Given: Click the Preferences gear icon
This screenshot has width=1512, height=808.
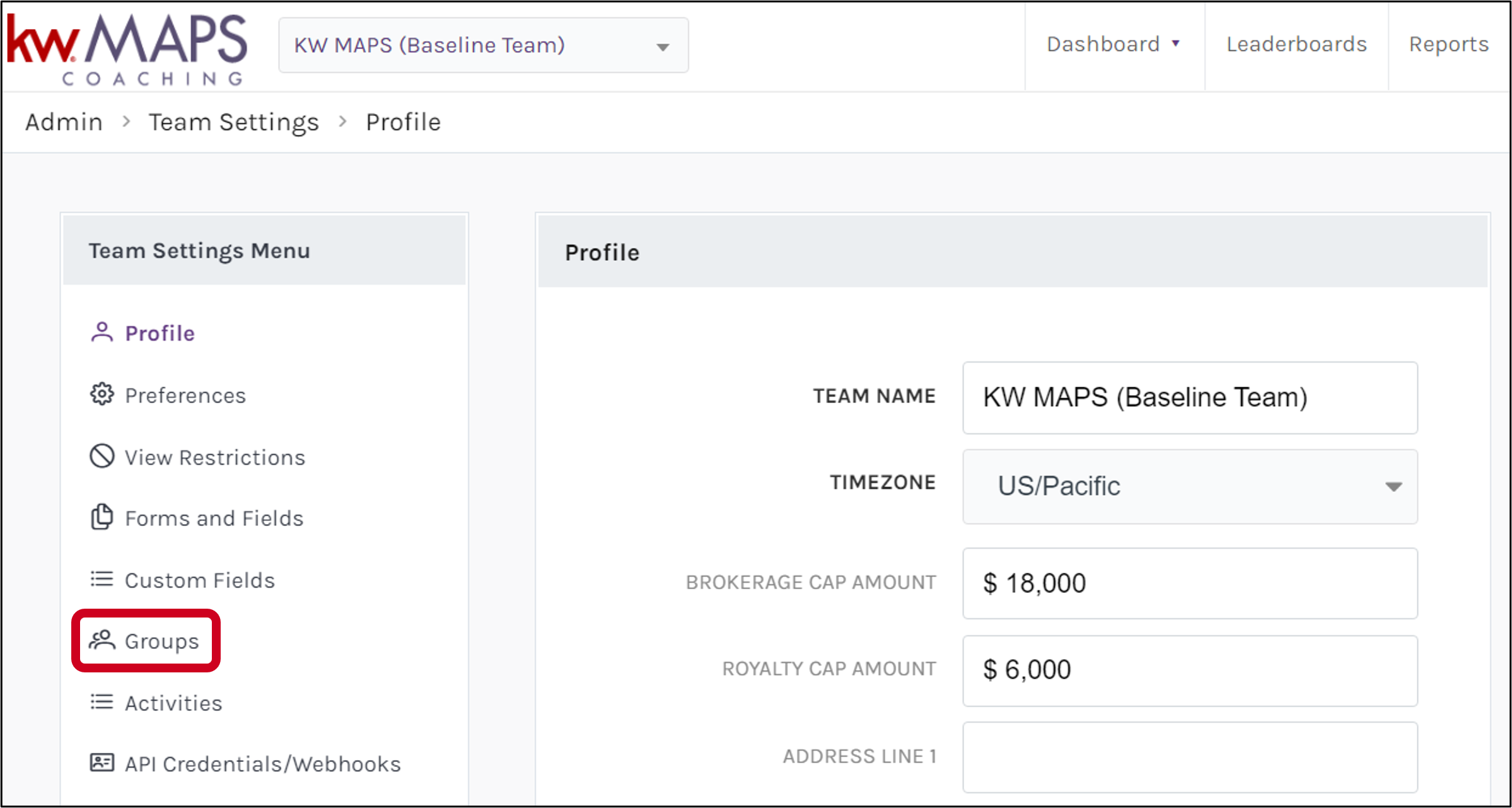Looking at the screenshot, I should click(102, 394).
